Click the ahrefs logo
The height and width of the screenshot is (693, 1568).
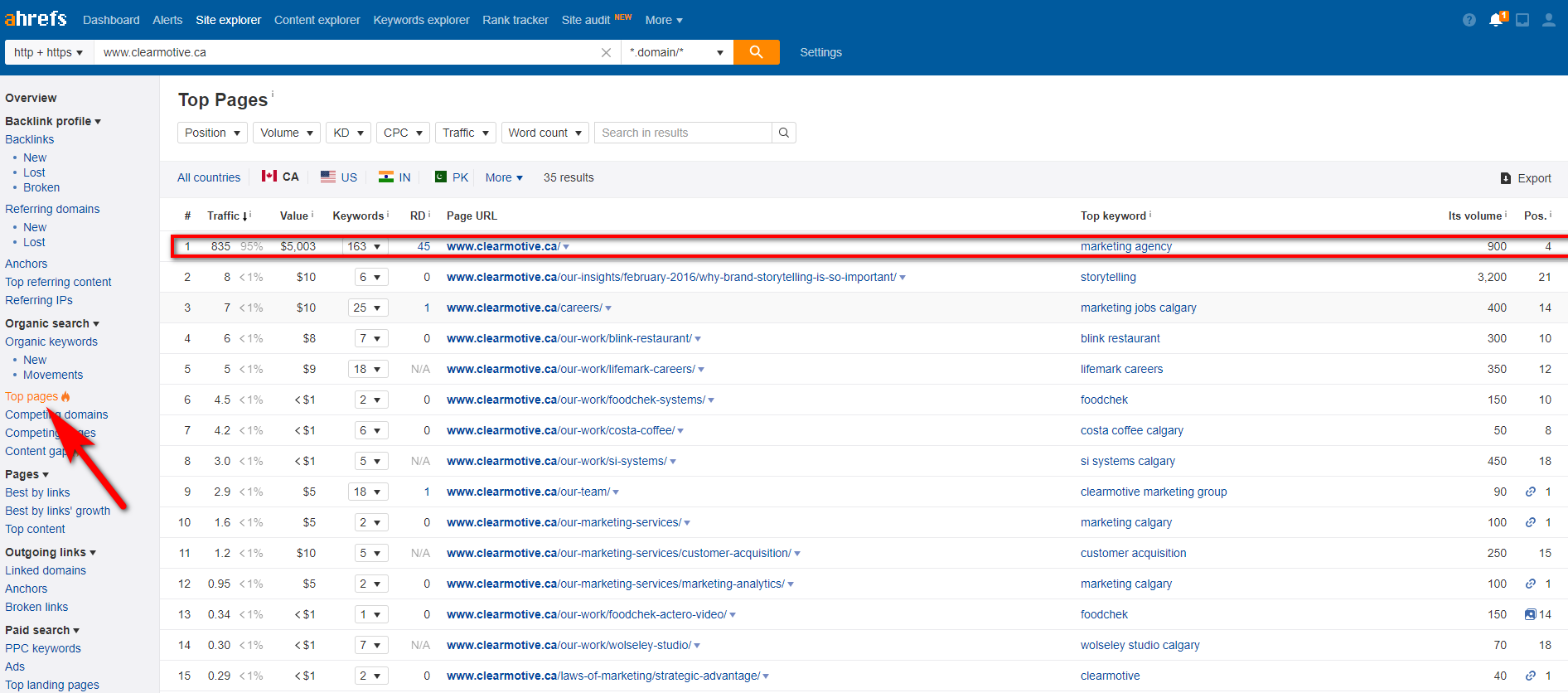(36, 18)
